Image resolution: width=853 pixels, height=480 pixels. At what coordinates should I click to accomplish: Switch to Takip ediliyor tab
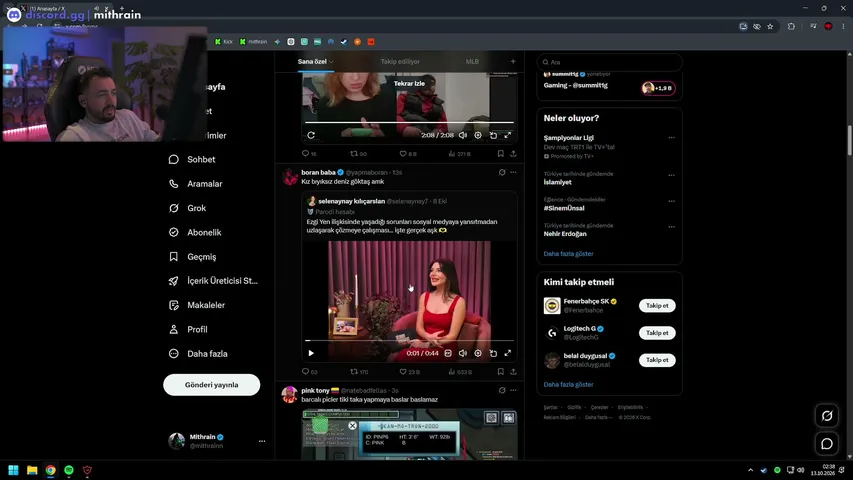400,61
